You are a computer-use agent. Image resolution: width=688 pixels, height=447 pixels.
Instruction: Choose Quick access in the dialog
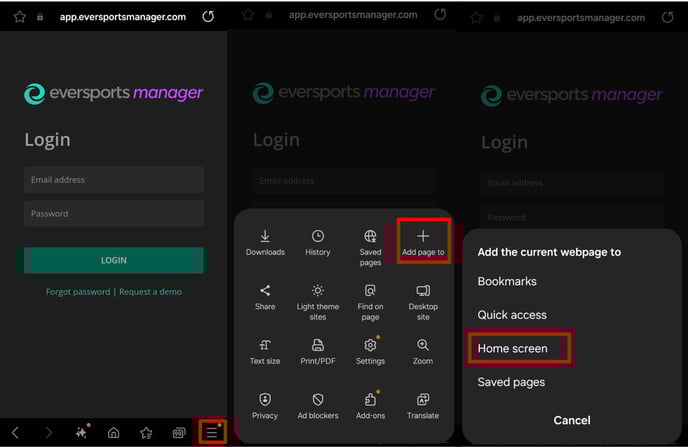[512, 315]
